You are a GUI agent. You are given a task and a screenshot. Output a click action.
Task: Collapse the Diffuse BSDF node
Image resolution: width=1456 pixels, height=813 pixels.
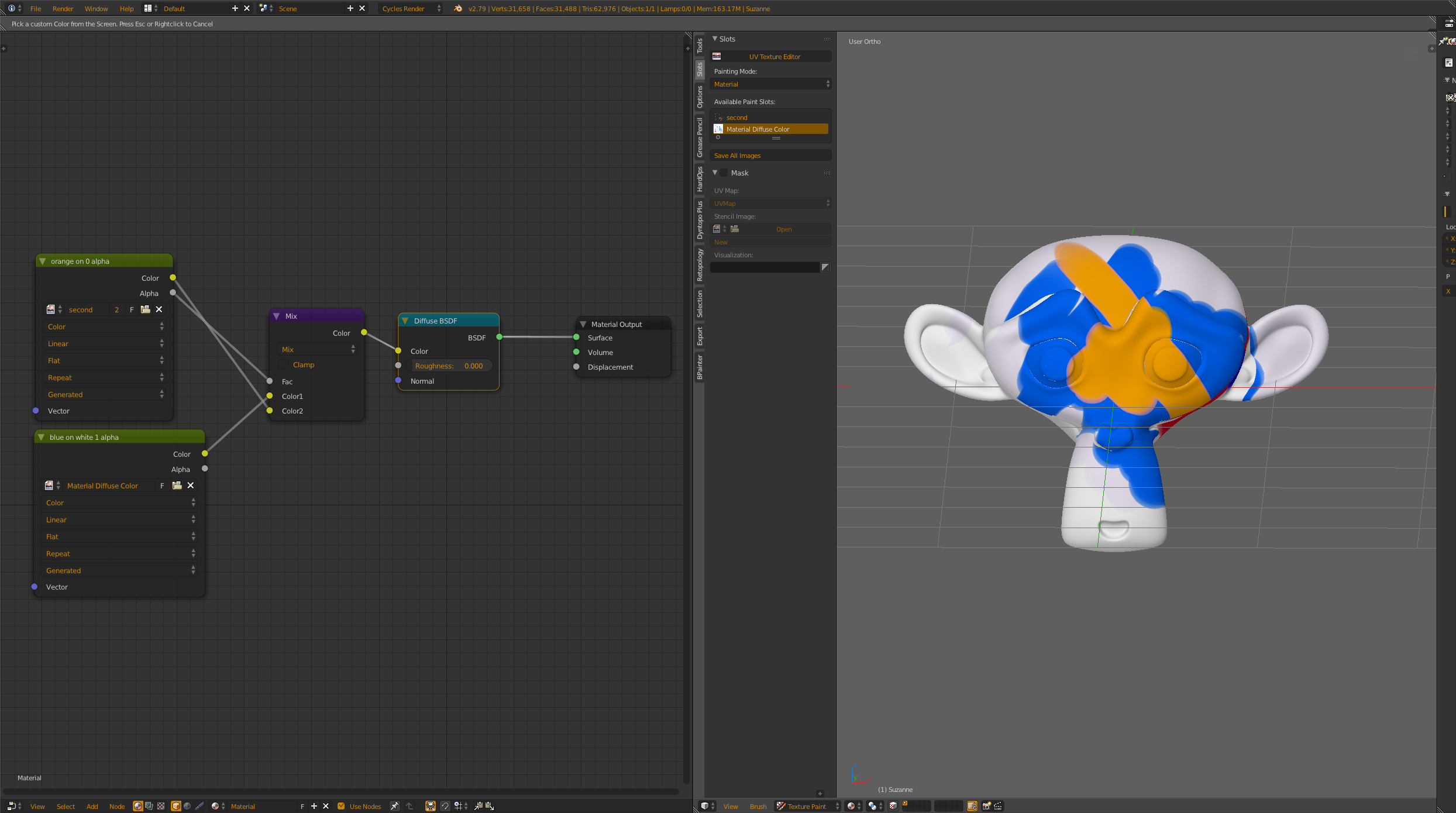(x=405, y=321)
